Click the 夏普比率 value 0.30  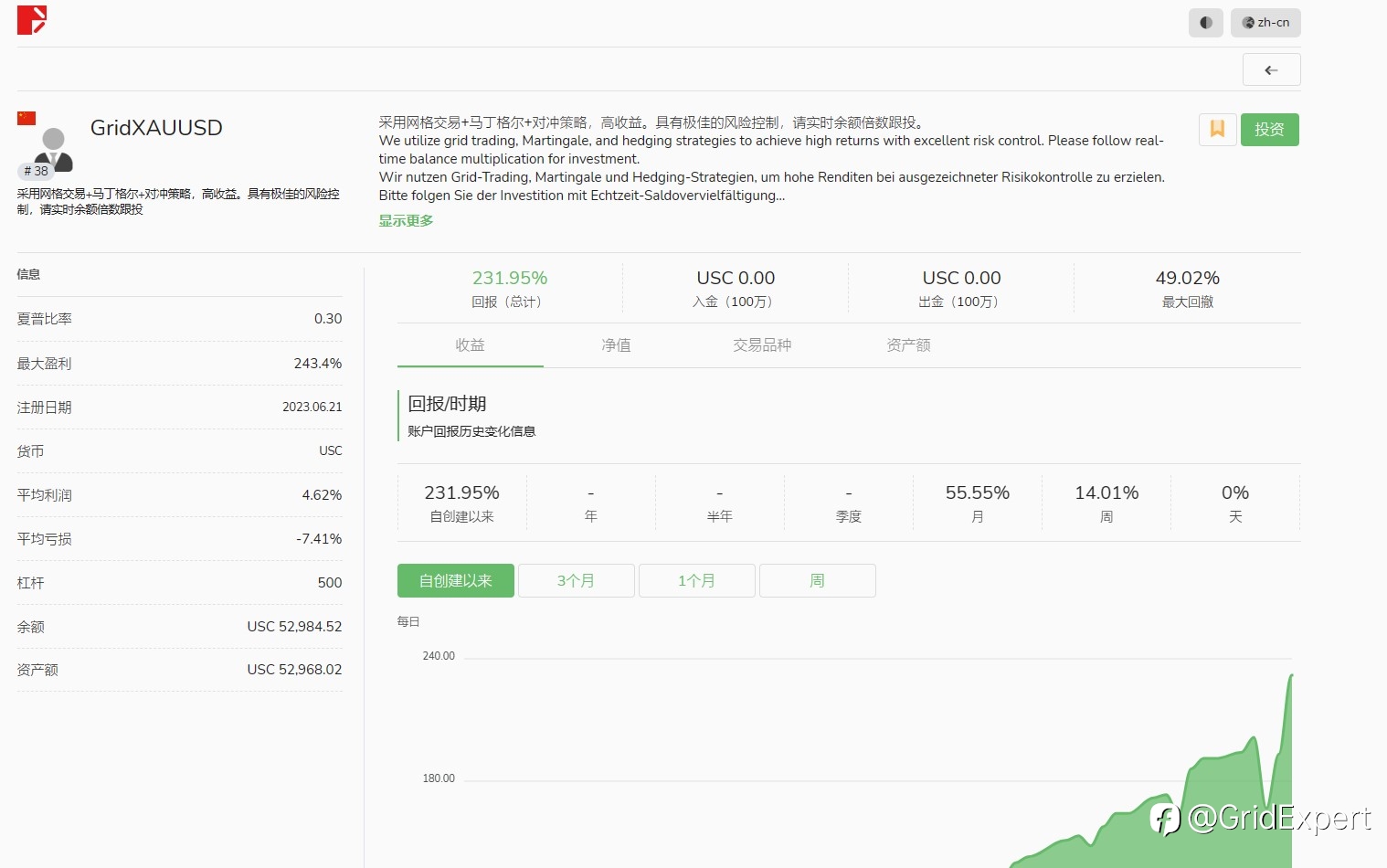click(328, 319)
